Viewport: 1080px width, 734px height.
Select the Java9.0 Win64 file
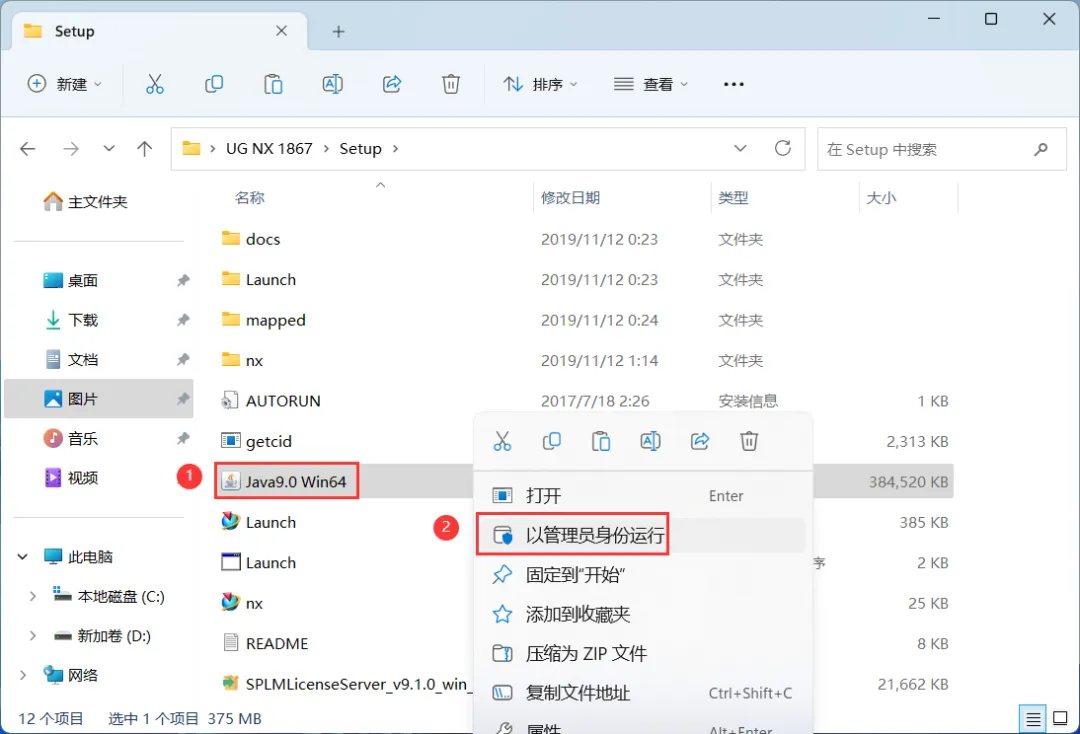tap(284, 481)
